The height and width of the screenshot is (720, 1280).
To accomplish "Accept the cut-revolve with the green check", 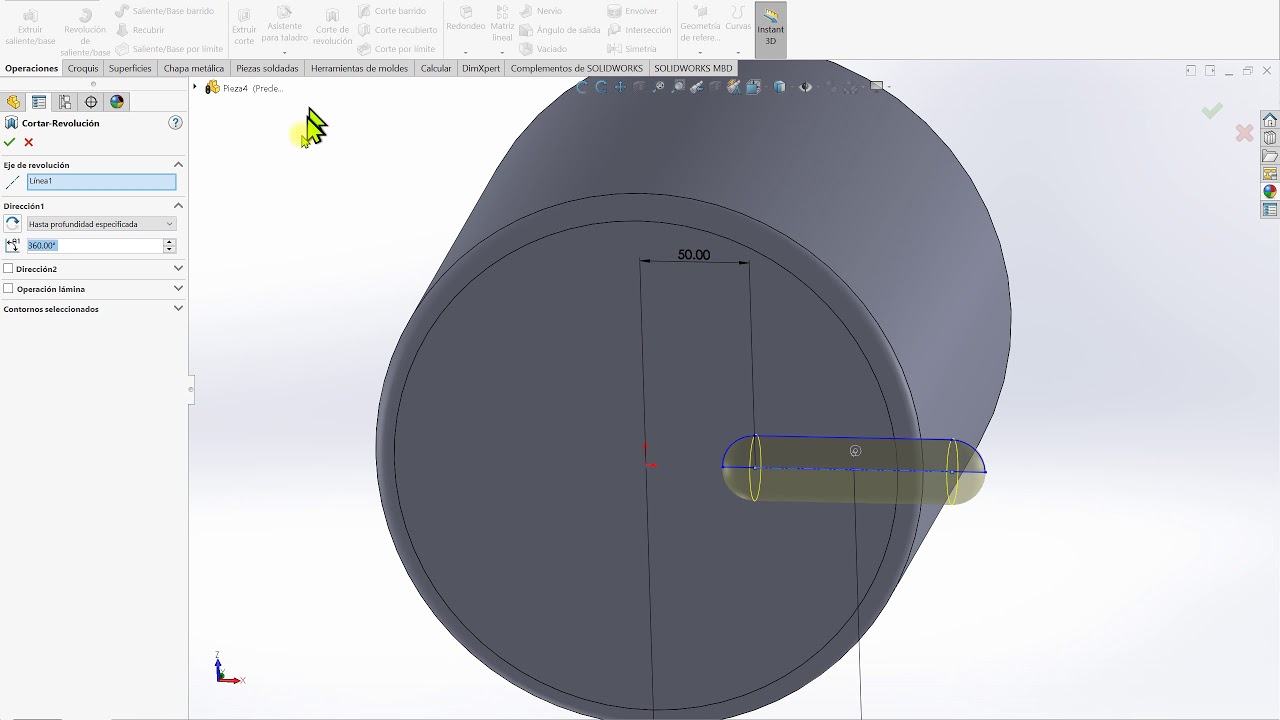I will point(10,142).
